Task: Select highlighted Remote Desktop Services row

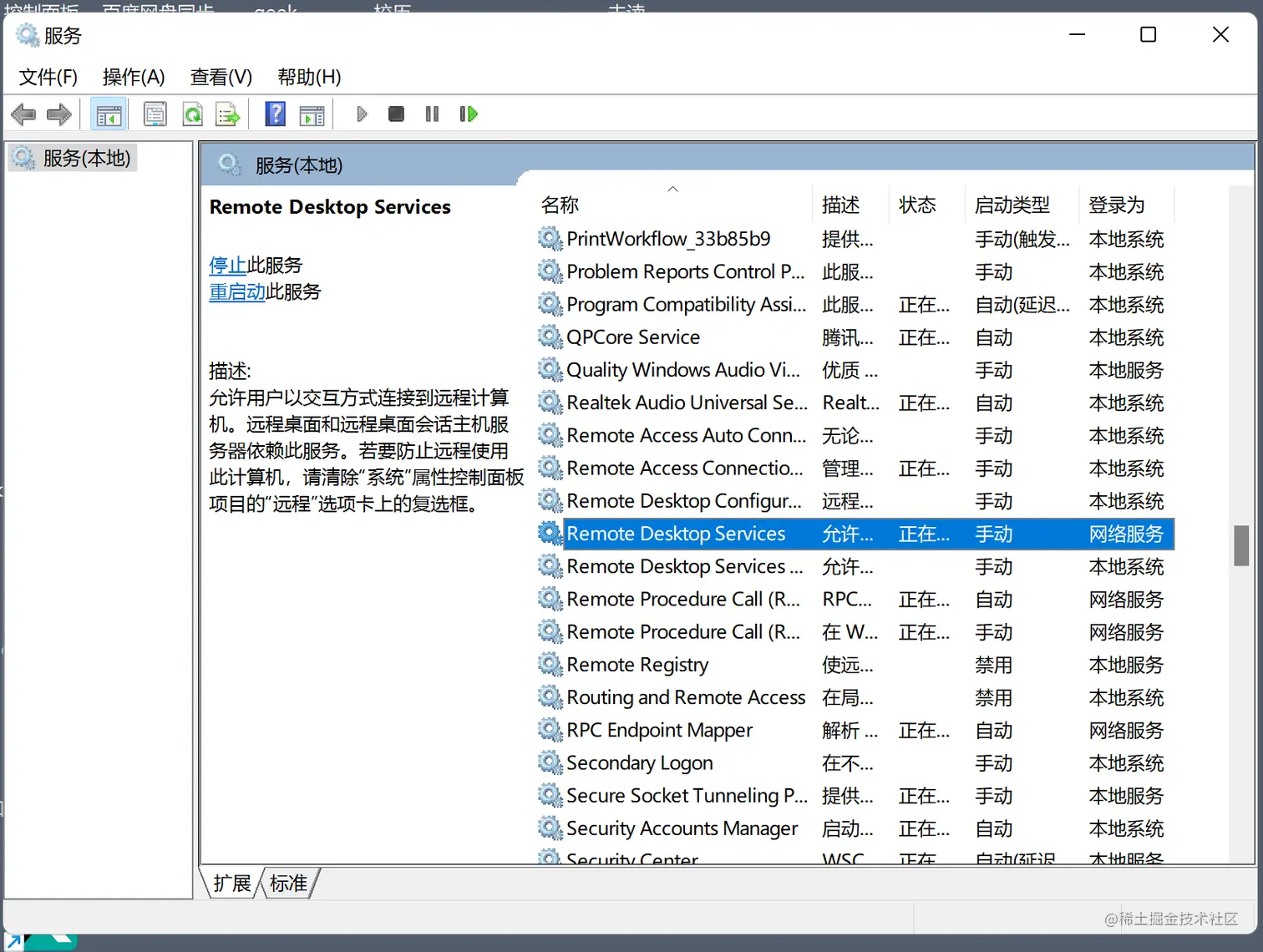Action: [x=855, y=534]
